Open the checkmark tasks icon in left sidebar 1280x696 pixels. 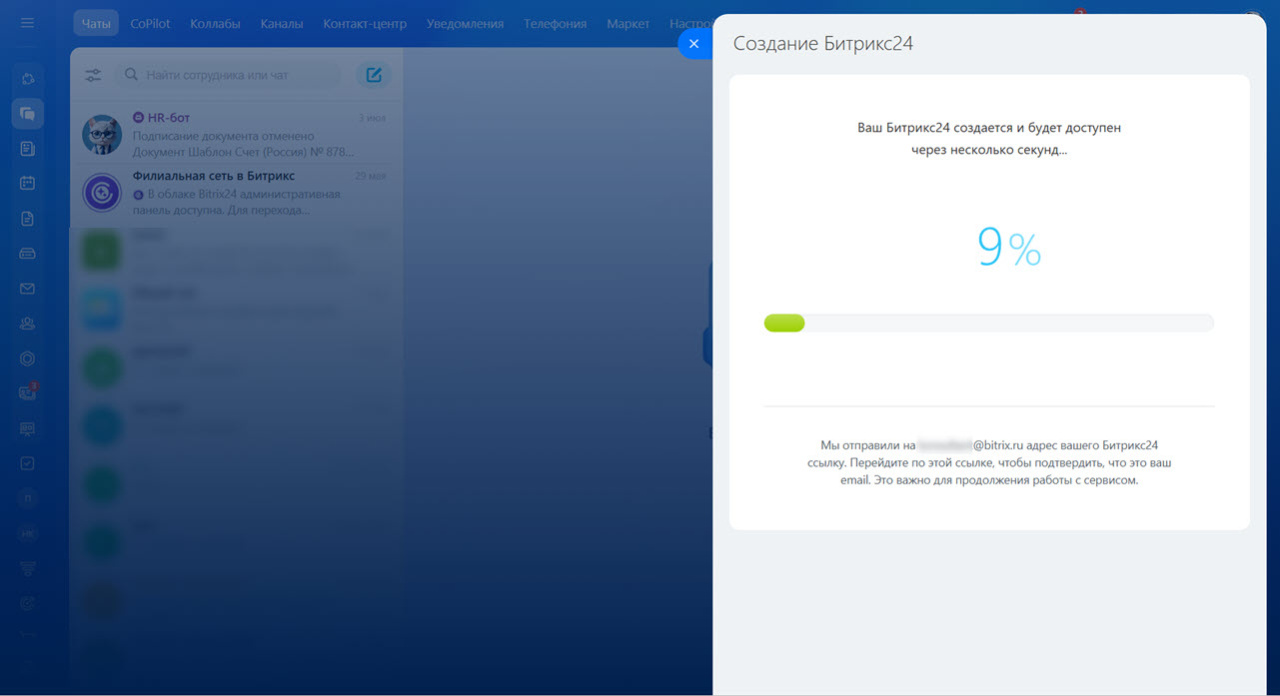(27, 463)
